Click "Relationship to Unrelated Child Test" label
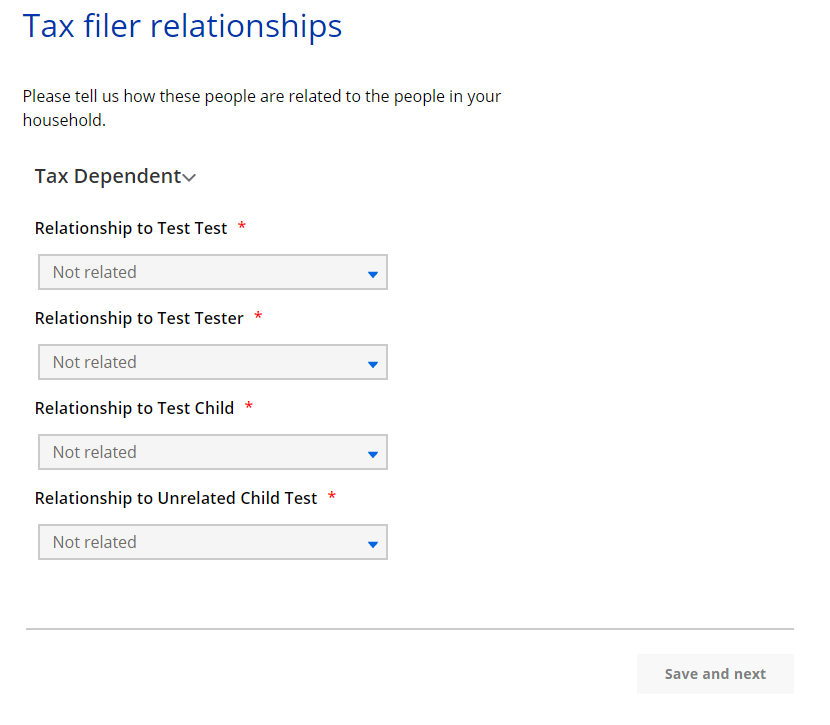 (x=176, y=498)
